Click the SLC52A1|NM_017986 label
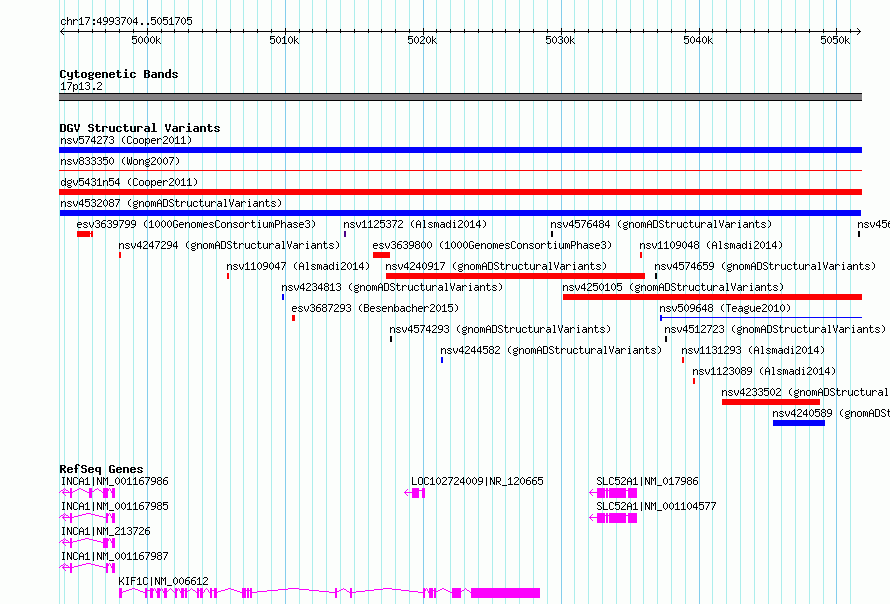This screenshot has height=604, width=890. click(x=647, y=481)
